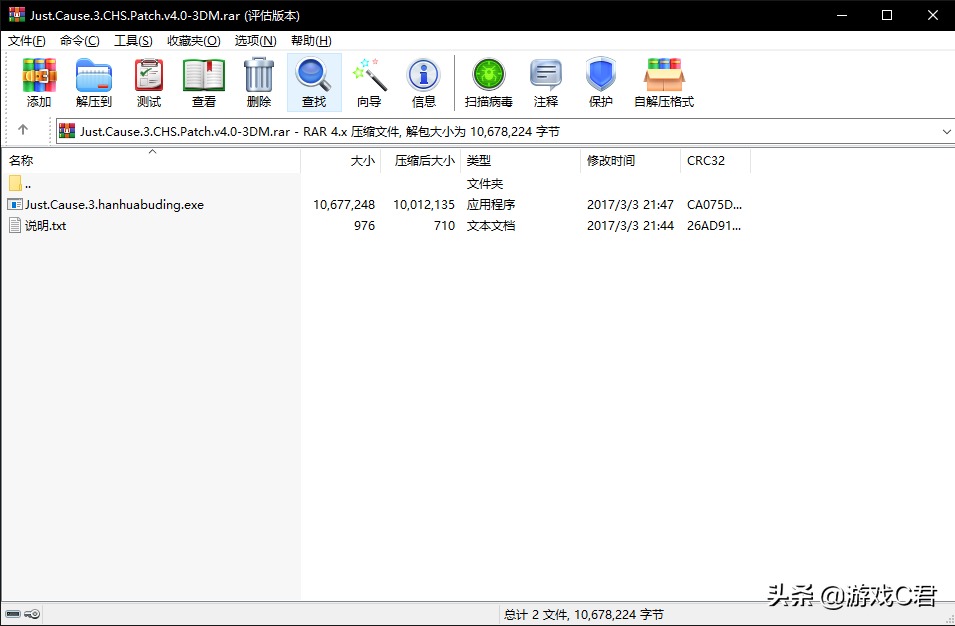This screenshot has height=626, width=955.
Task: Open the Favorites (收藏夹) menu
Action: 193,41
